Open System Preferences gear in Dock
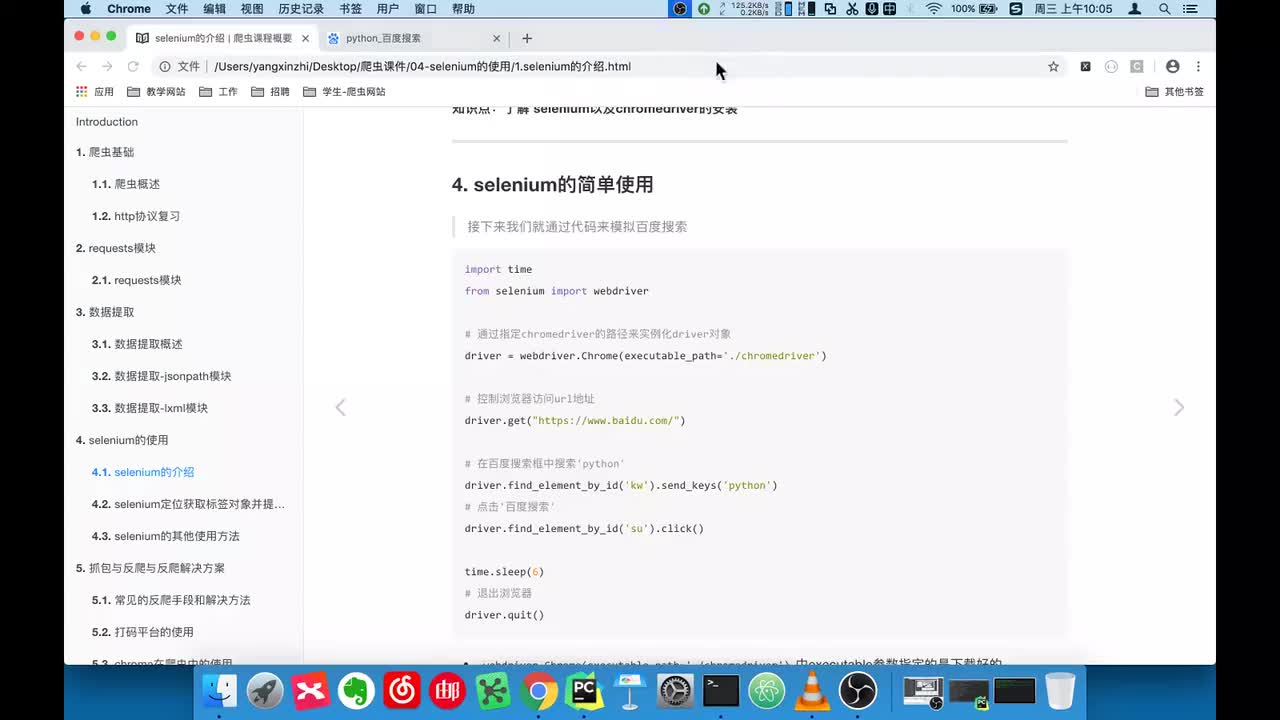 pyautogui.click(x=675, y=691)
